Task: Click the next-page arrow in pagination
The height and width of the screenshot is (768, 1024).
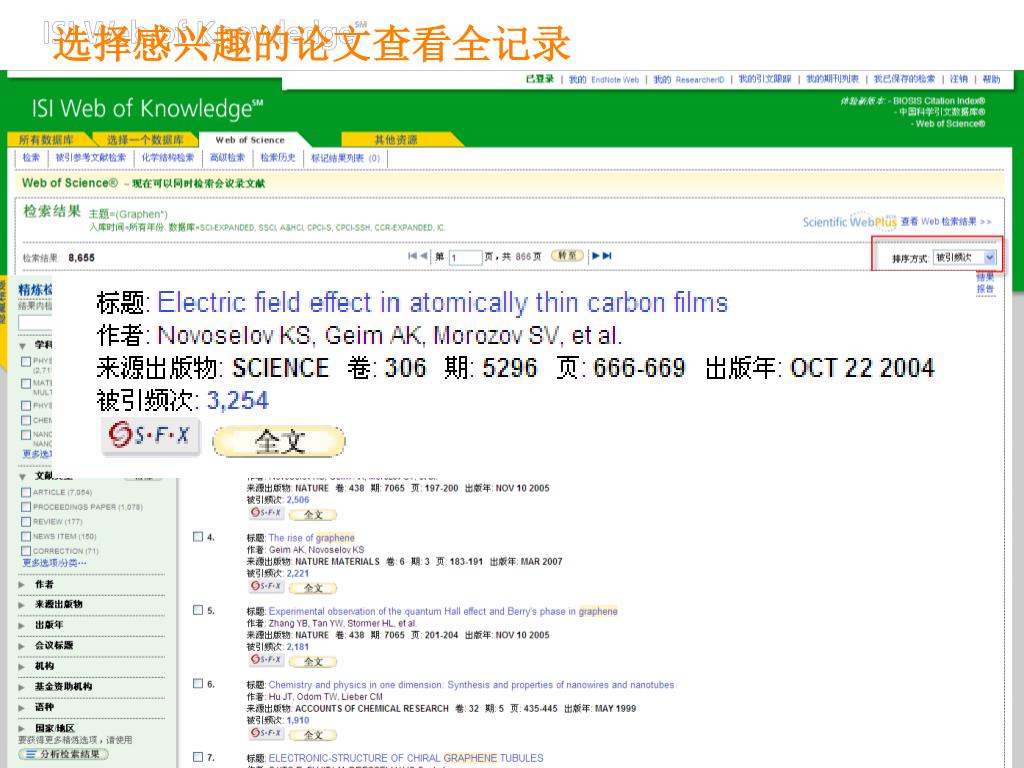Action: [x=596, y=256]
